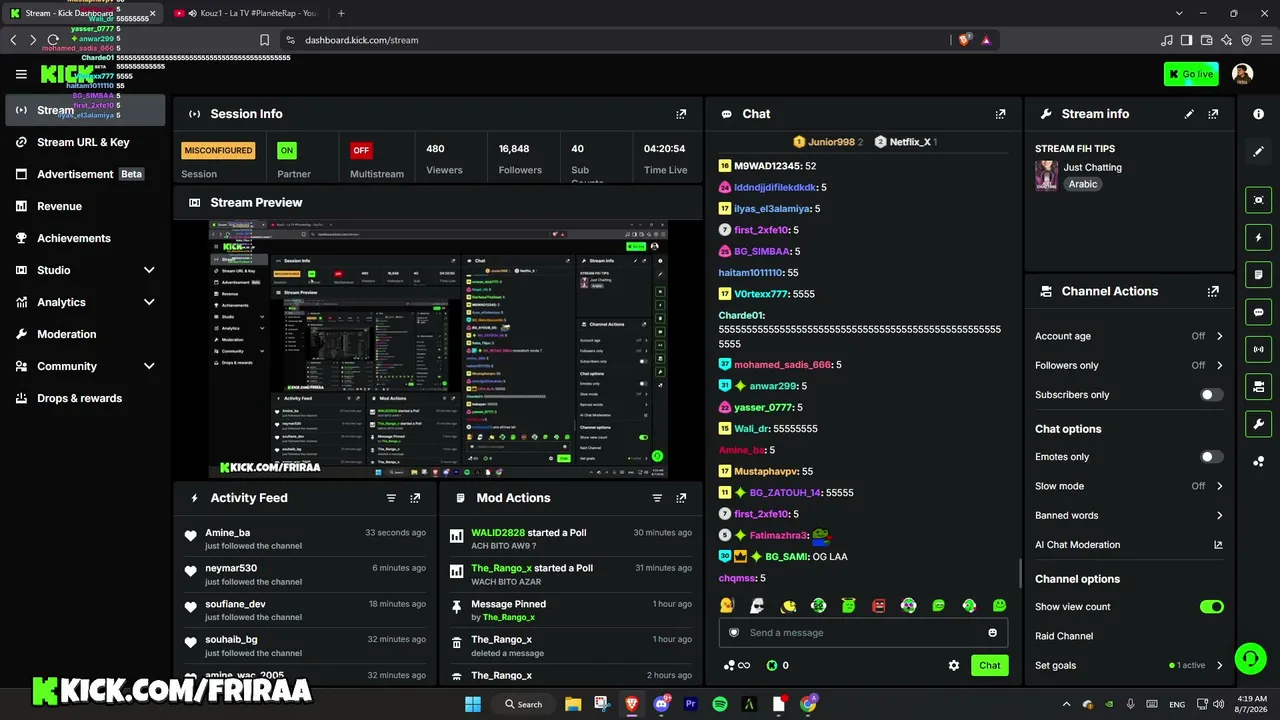Click the lightning bolt icon in right rail
The height and width of the screenshot is (720, 1280).
[1258, 238]
